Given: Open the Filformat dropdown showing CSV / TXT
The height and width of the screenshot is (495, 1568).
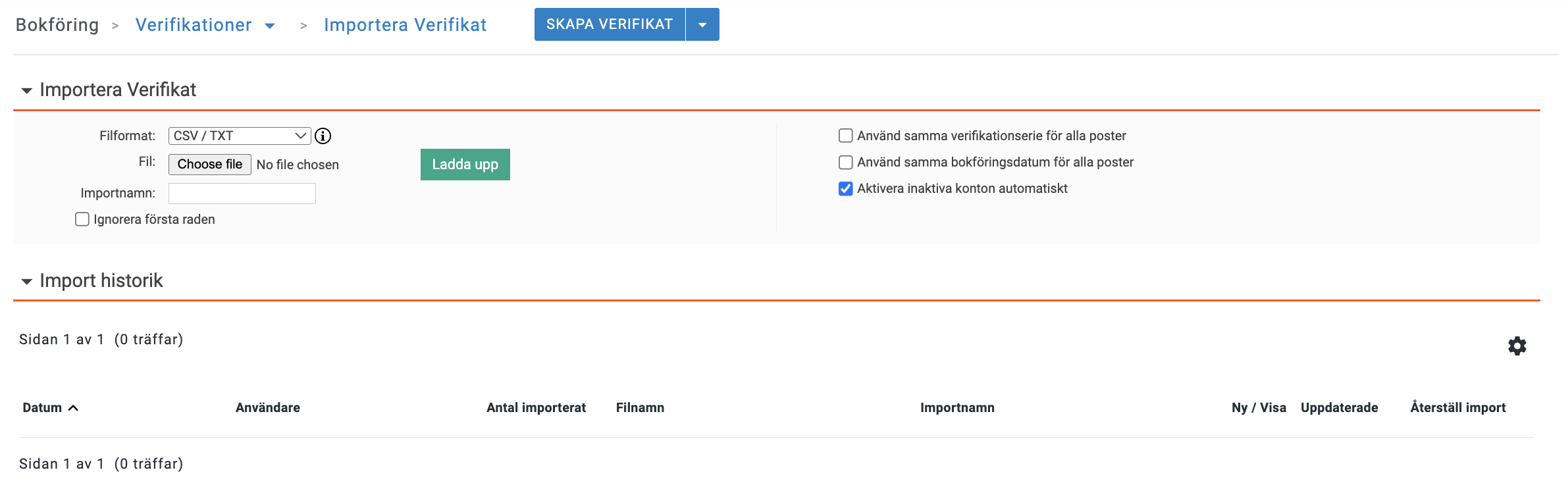Looking at the screenshot, I should (239, 136).
